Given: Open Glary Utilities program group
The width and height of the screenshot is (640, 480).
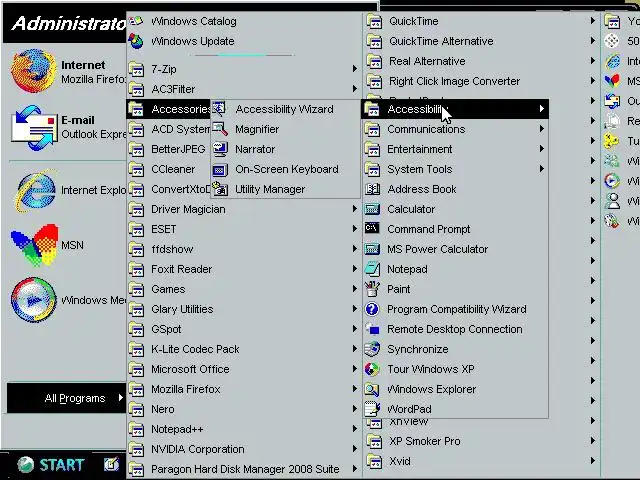Looking at the screenshot, I should point(244,309).
